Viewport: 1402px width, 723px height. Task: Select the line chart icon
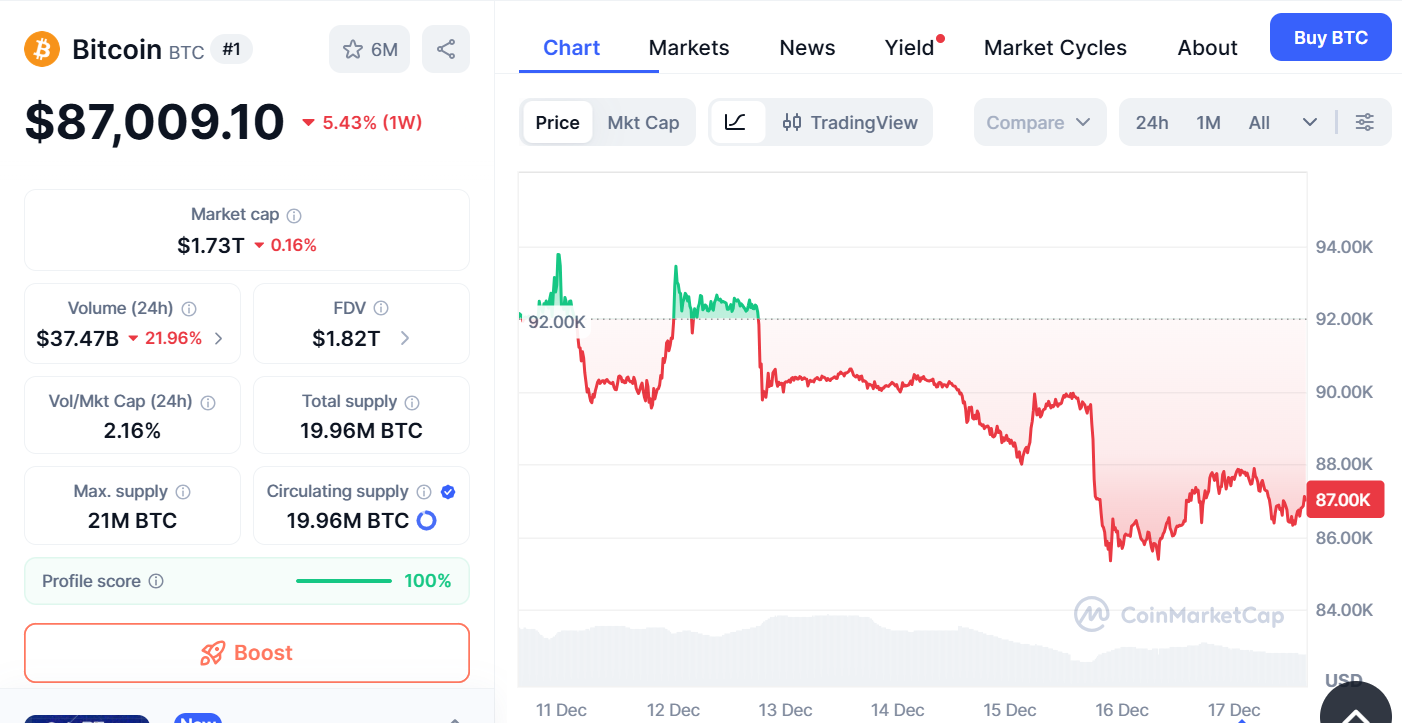(x=739, y=122)
